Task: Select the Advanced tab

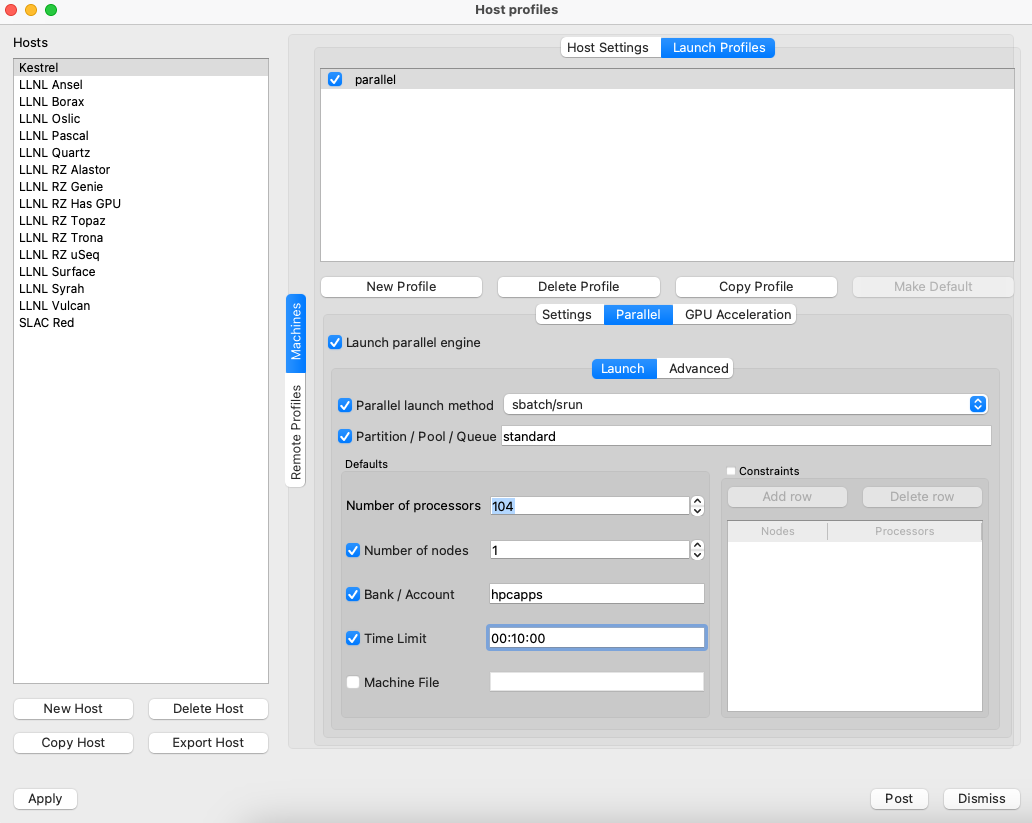Action: pos(698,368)
